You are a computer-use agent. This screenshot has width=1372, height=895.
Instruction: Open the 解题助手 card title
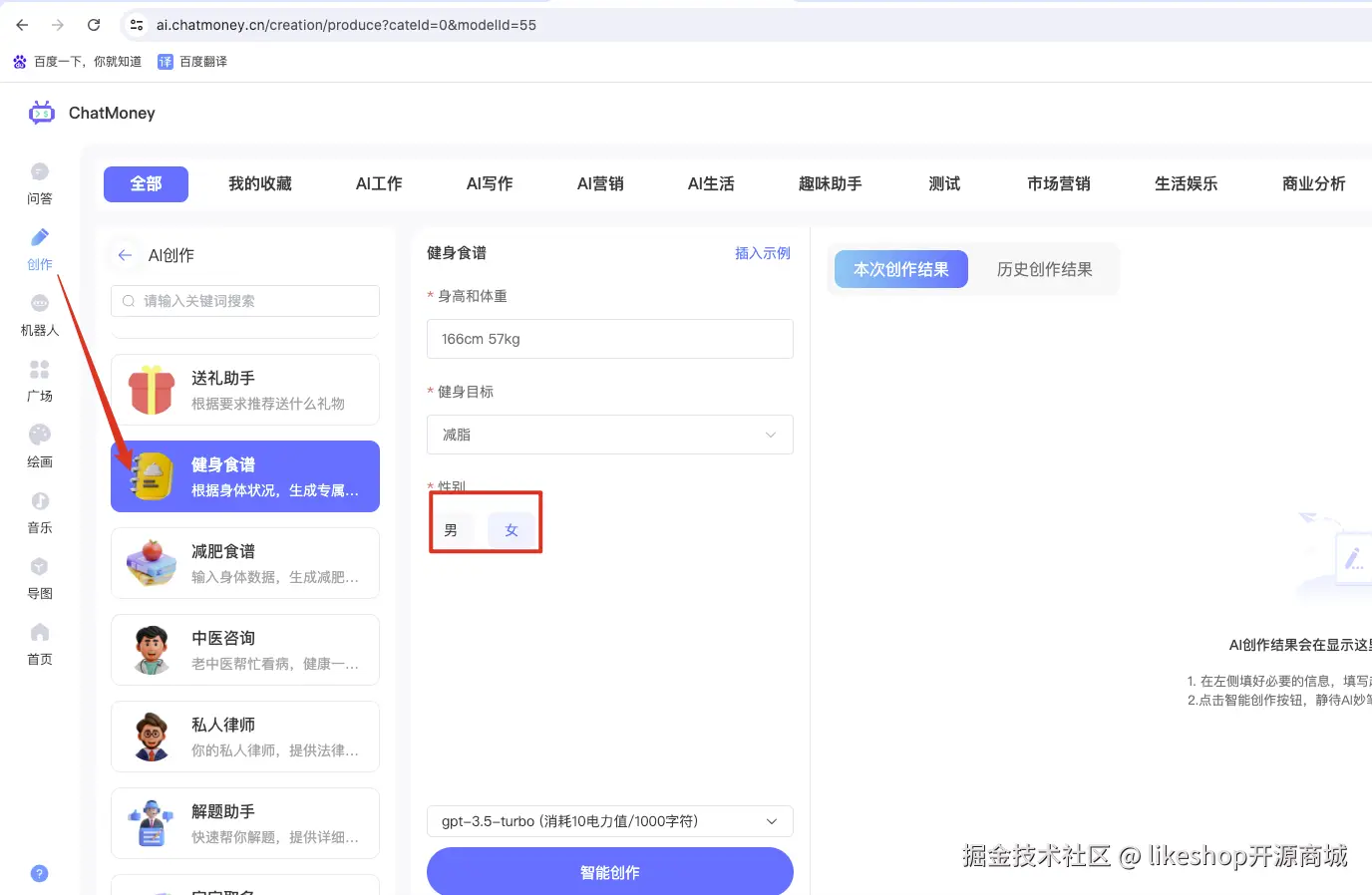(x=223, y=811)
